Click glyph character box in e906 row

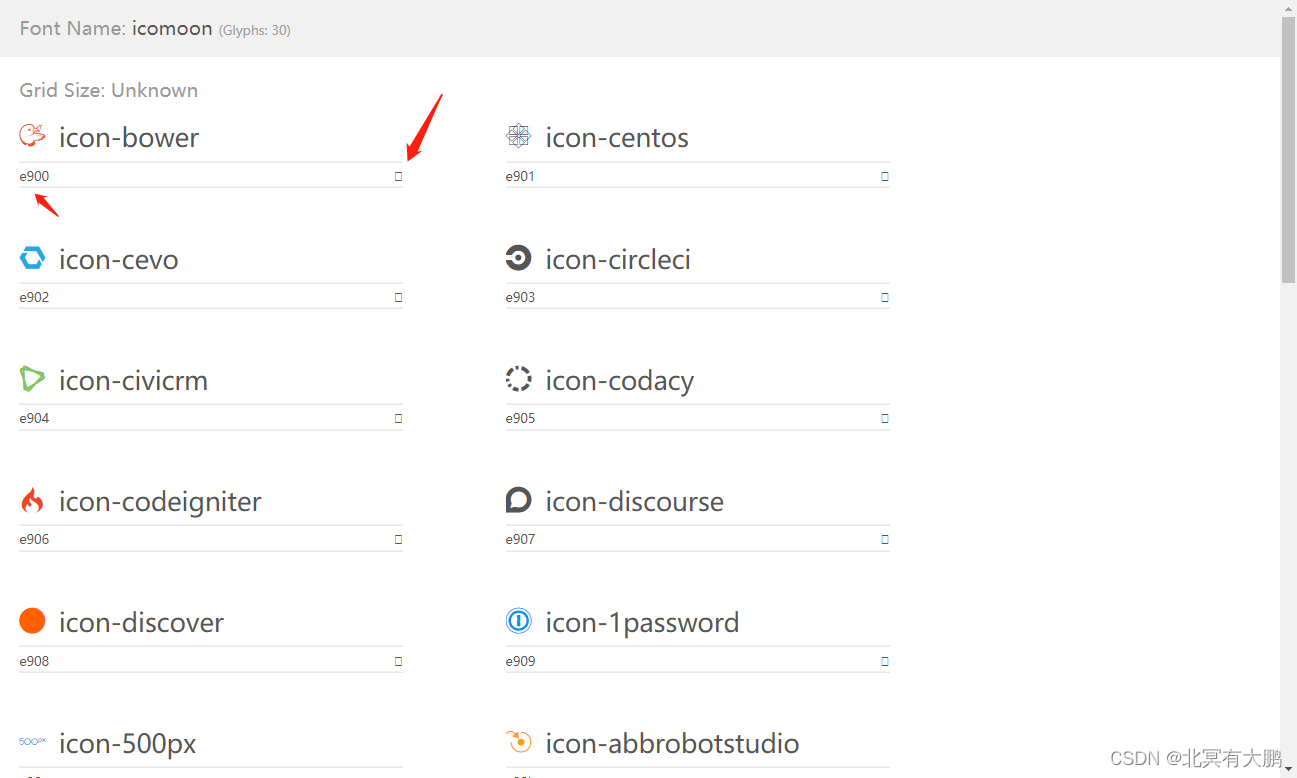398,539
